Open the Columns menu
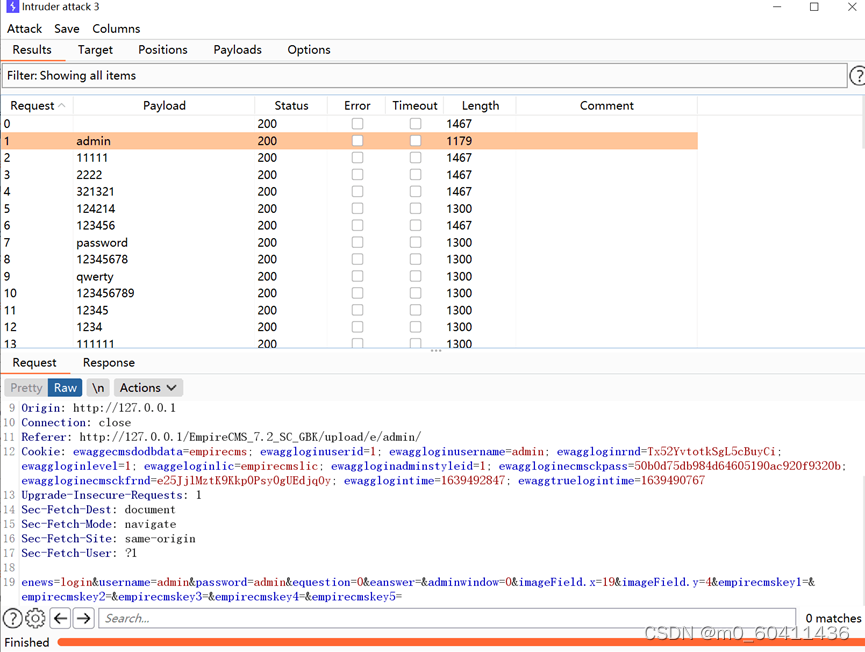865x652 pixels. click(x=116, y=29)
